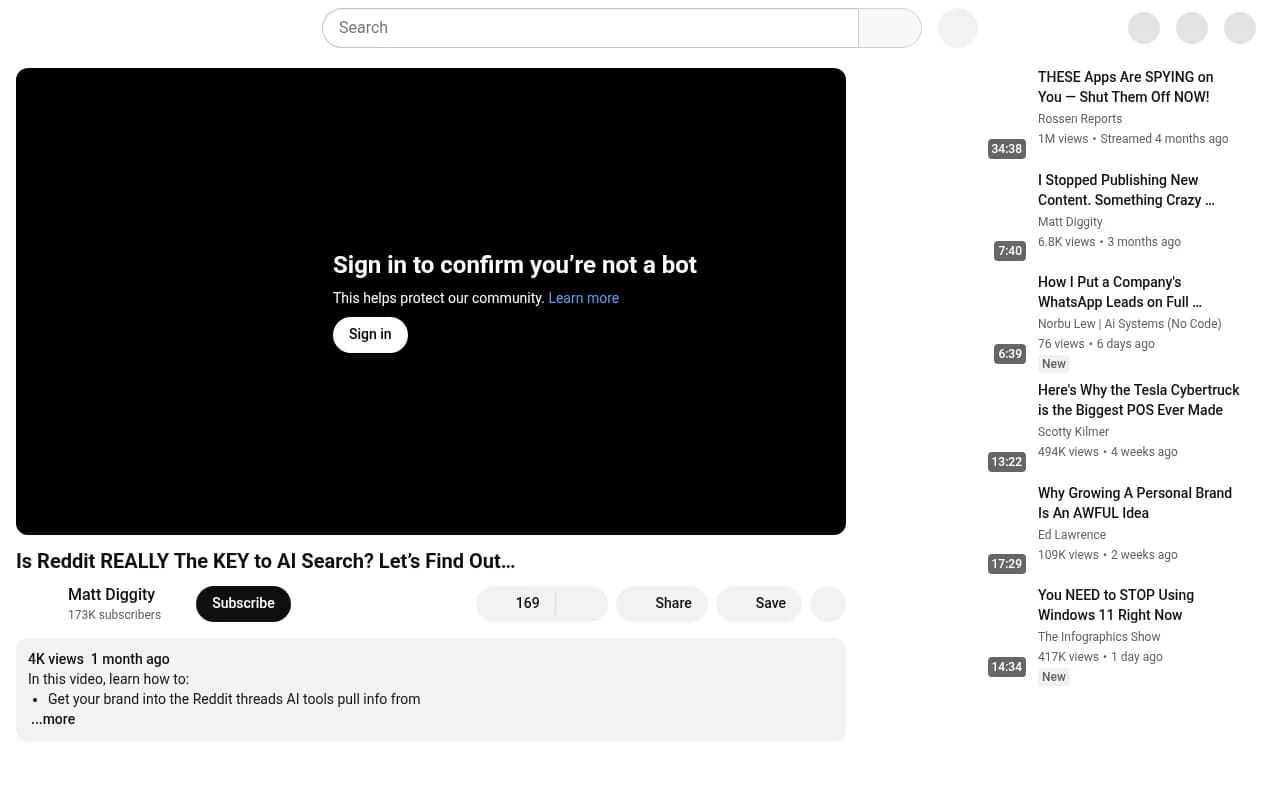Click the leftmost of three header circle buttons
The image size is (1280, 800).
click(x=1144, y=28)
